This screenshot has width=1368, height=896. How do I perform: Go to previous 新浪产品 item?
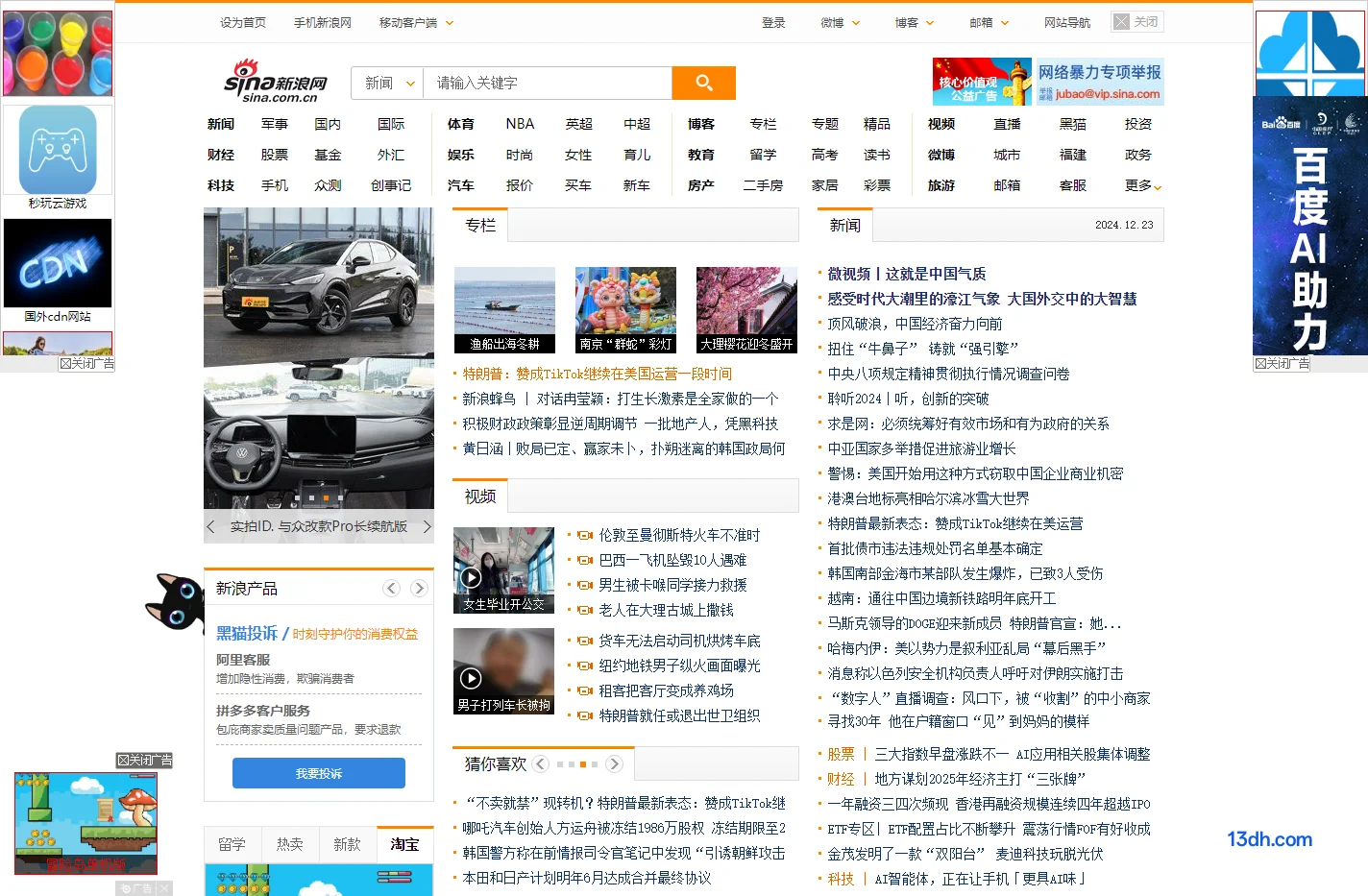[x=391, y=588]
